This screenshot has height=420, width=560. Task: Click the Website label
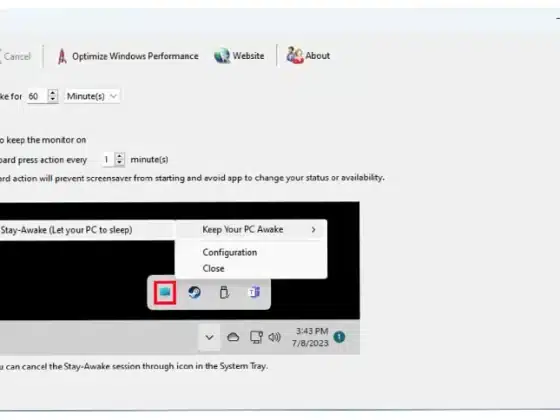point(248,56)
